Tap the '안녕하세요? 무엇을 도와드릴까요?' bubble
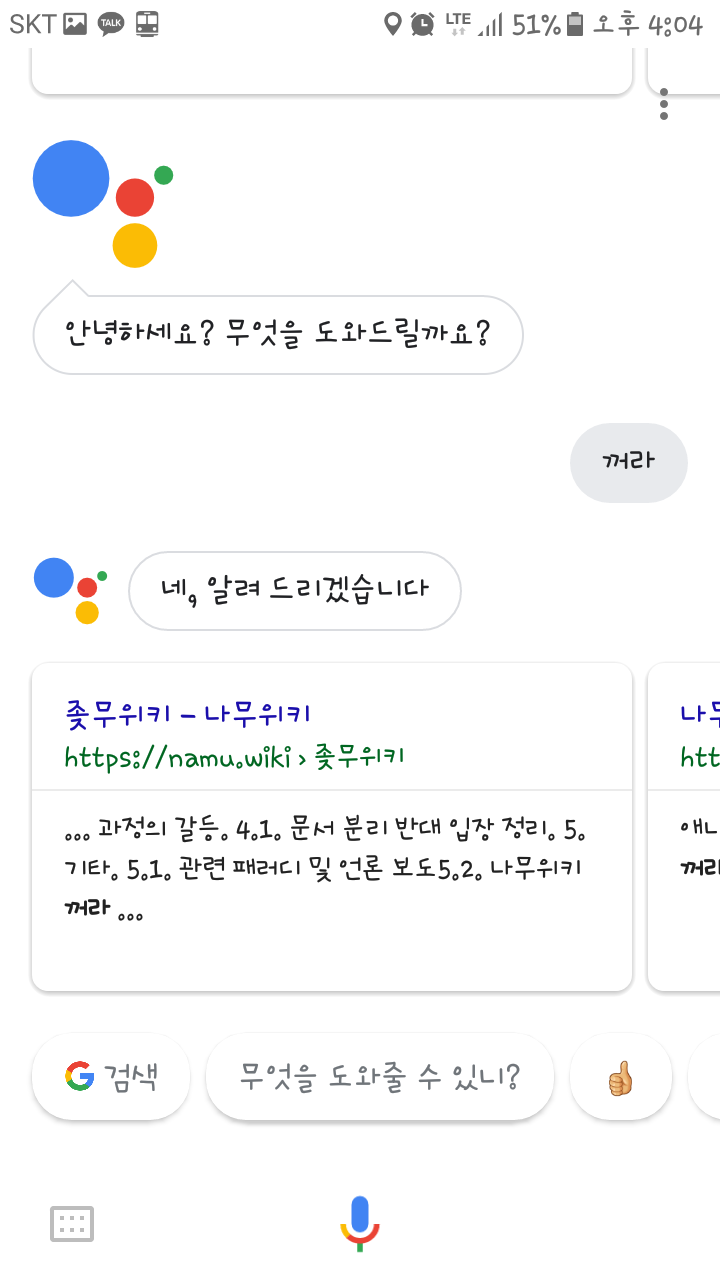This screenshot has width=720, height=1280. pos(277,334)
